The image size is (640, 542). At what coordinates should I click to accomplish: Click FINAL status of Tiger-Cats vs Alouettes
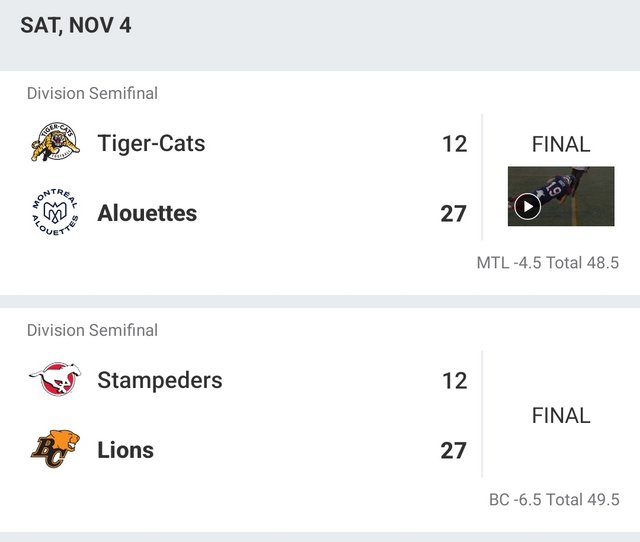pos(560,144)
